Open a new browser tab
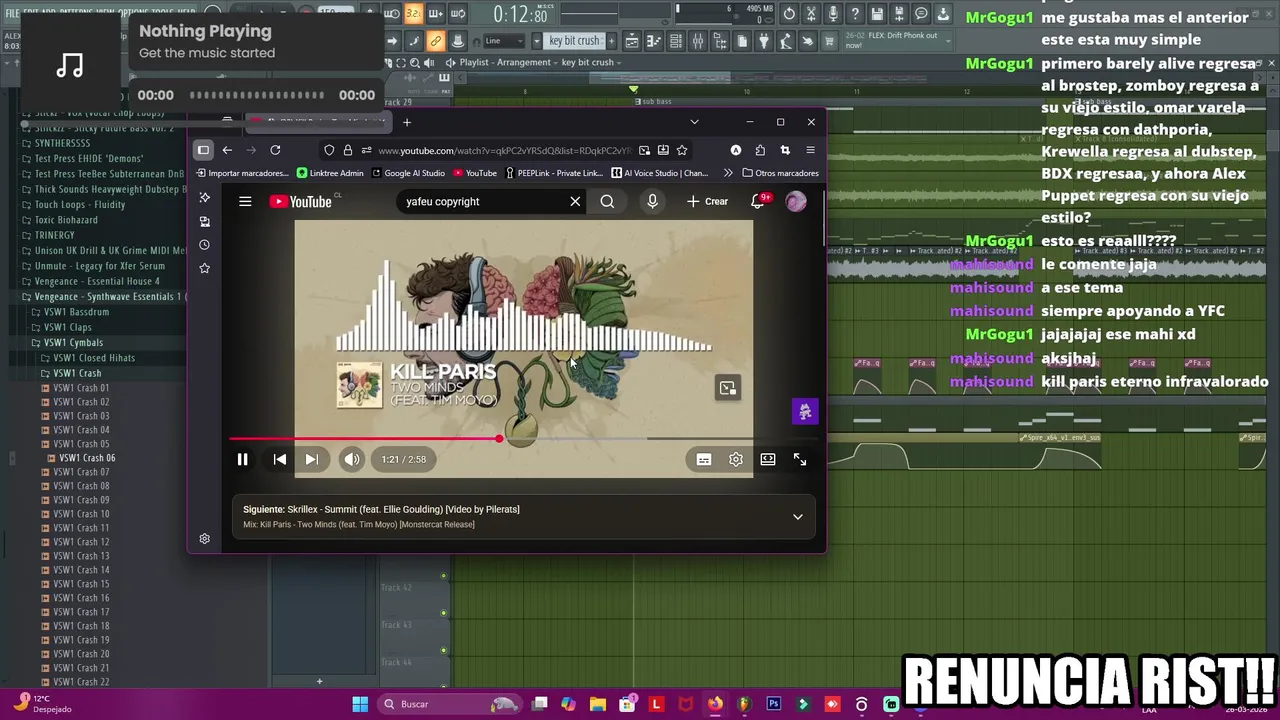 click(407, 122)
